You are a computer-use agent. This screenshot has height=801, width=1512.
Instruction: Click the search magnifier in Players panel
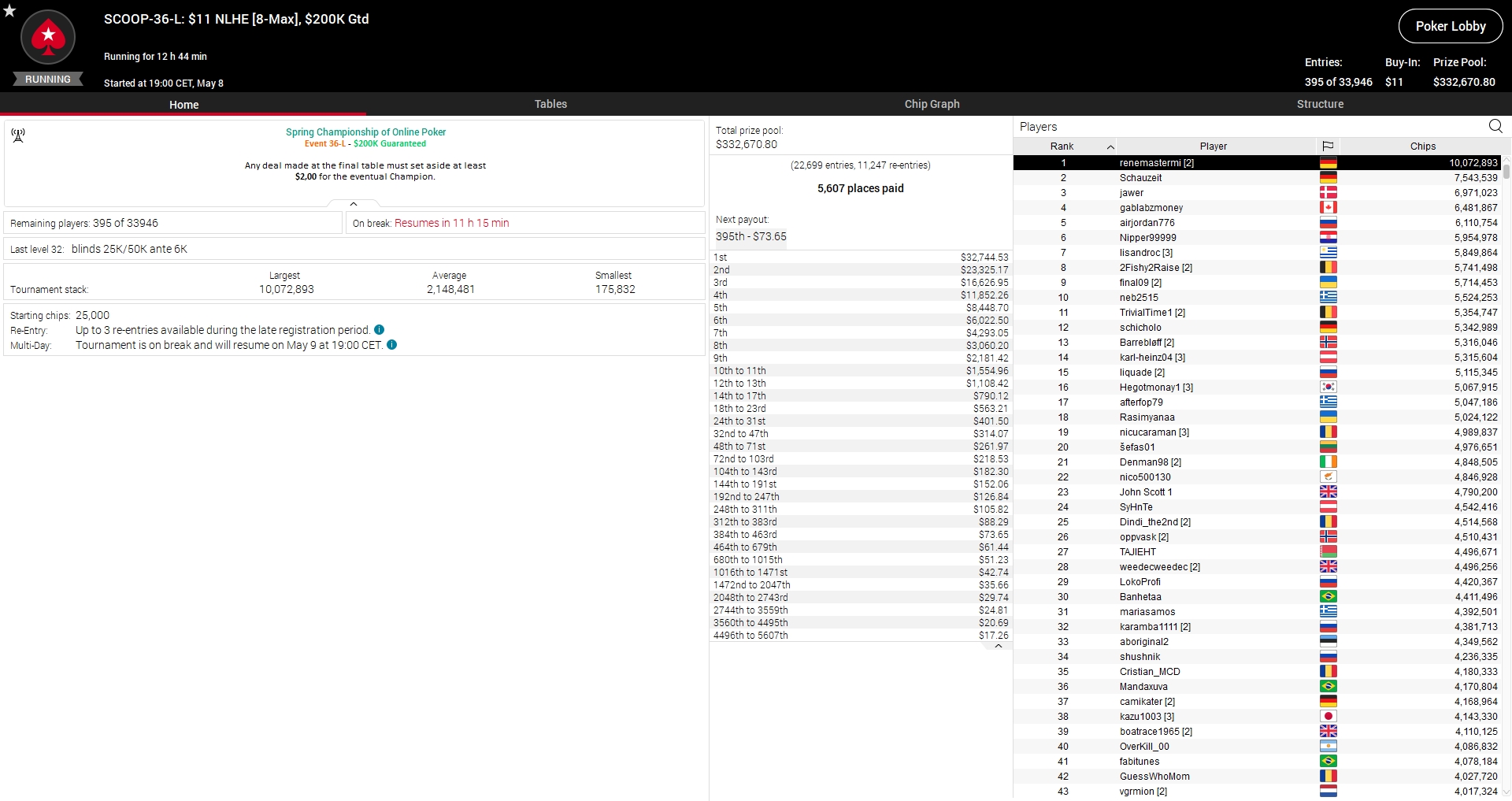pyautogui.click(x=1495, y=126)
